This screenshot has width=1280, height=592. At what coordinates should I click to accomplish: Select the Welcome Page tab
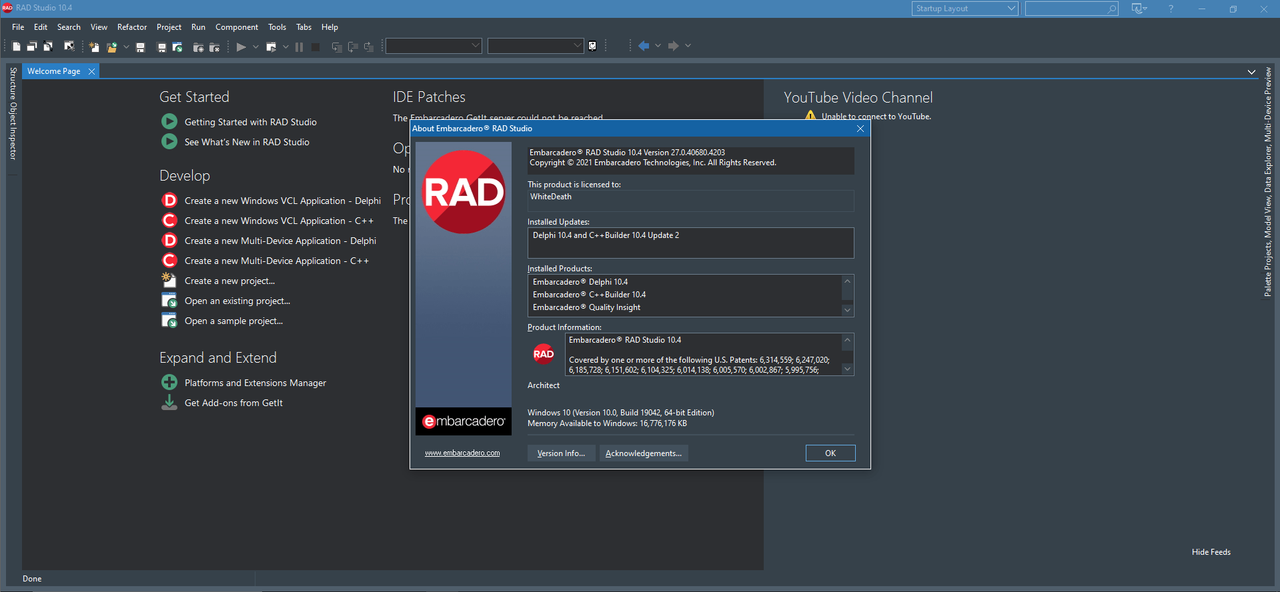point(54,71)
